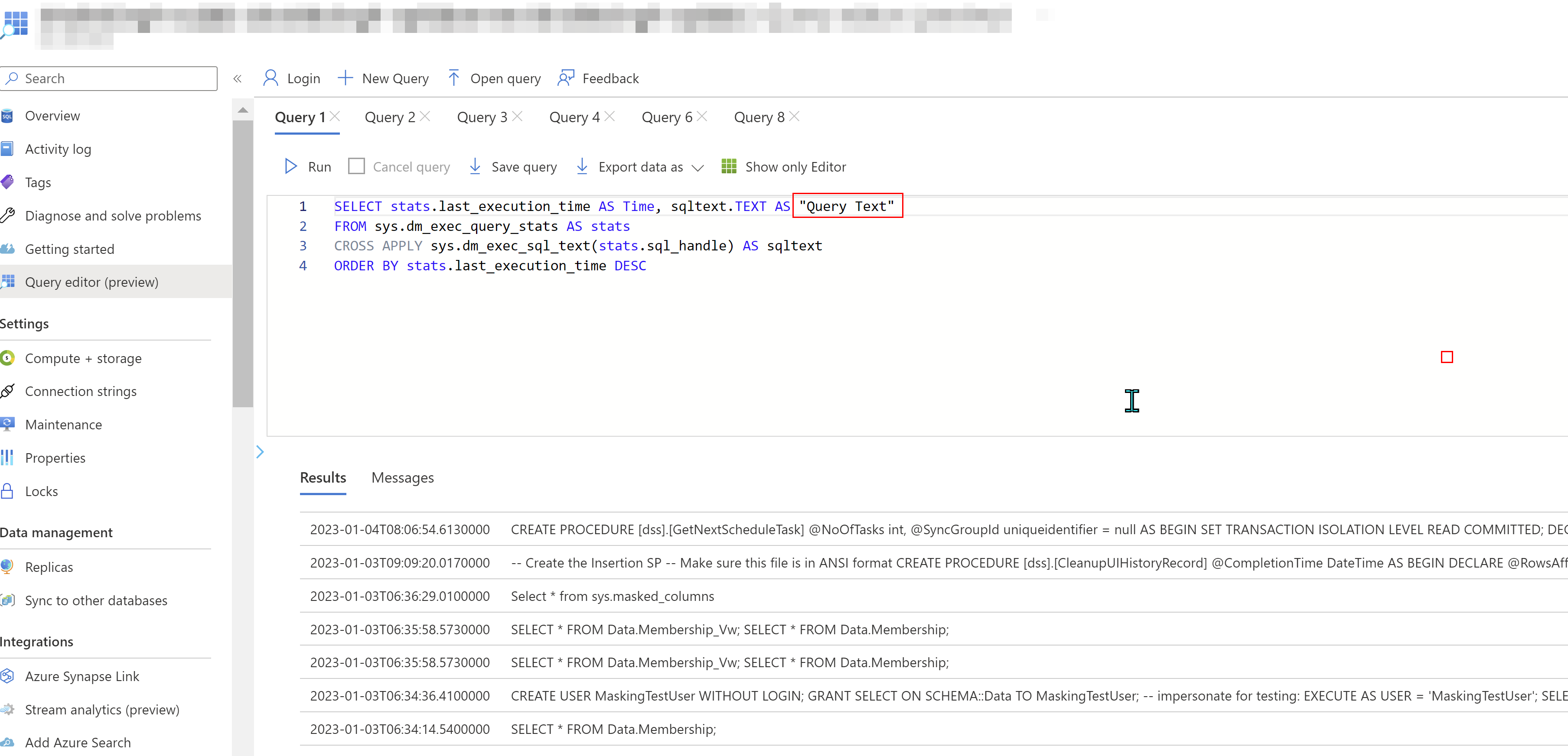Viewport: 1568px width, 756px height.
Task: Click the Compute + storage icon
Action: pos(7,357)
